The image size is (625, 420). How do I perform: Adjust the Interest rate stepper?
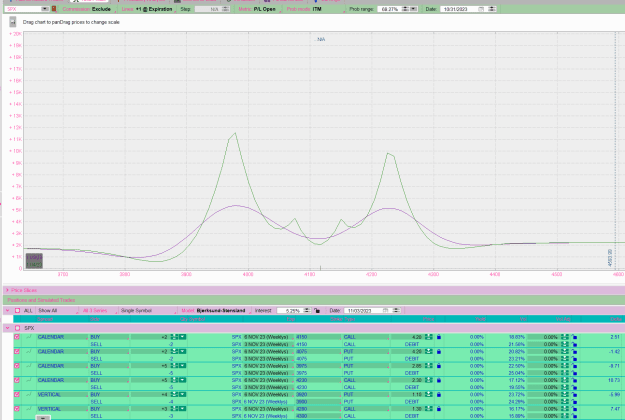point(307,310)
